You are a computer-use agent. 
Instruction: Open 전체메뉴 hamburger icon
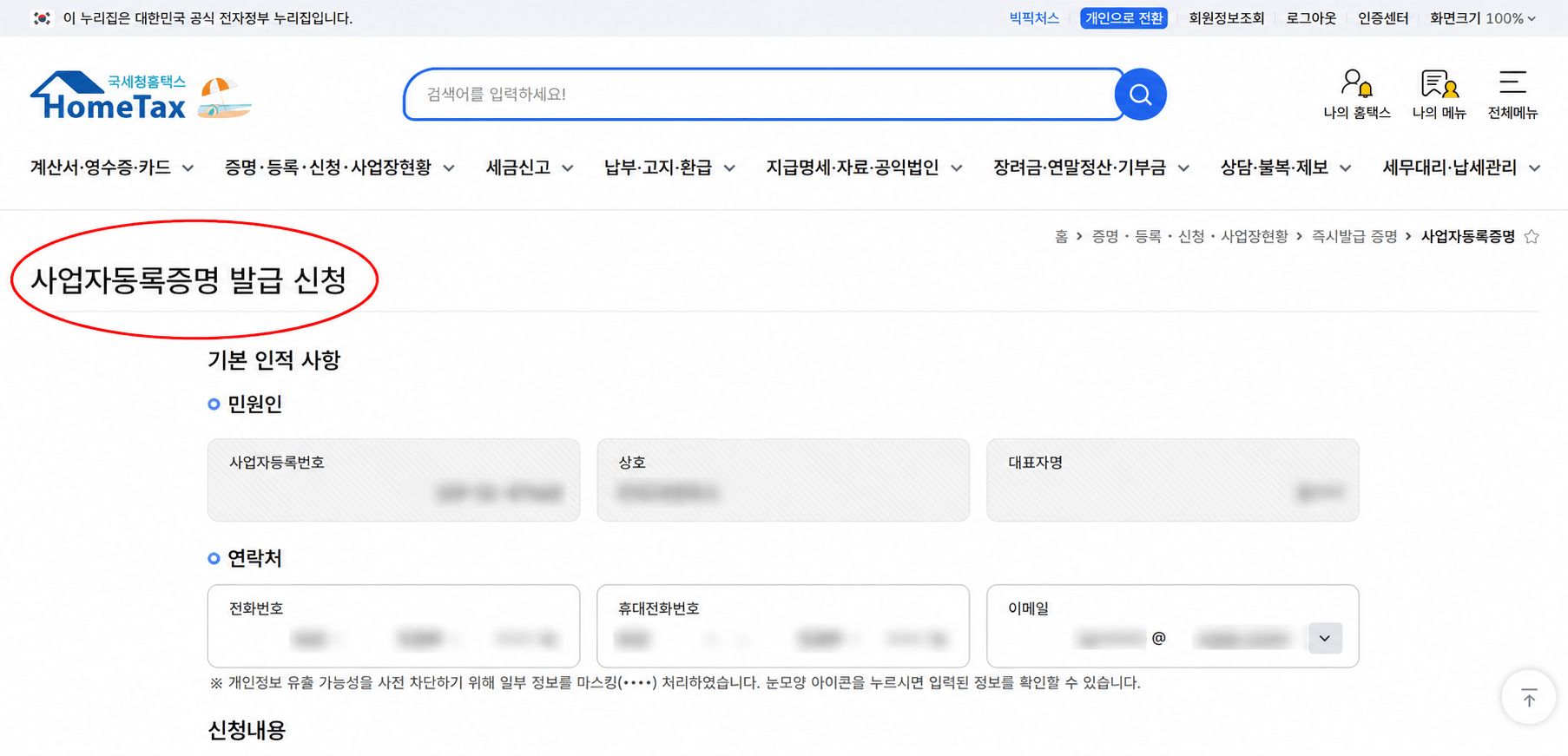(1512, 94)
